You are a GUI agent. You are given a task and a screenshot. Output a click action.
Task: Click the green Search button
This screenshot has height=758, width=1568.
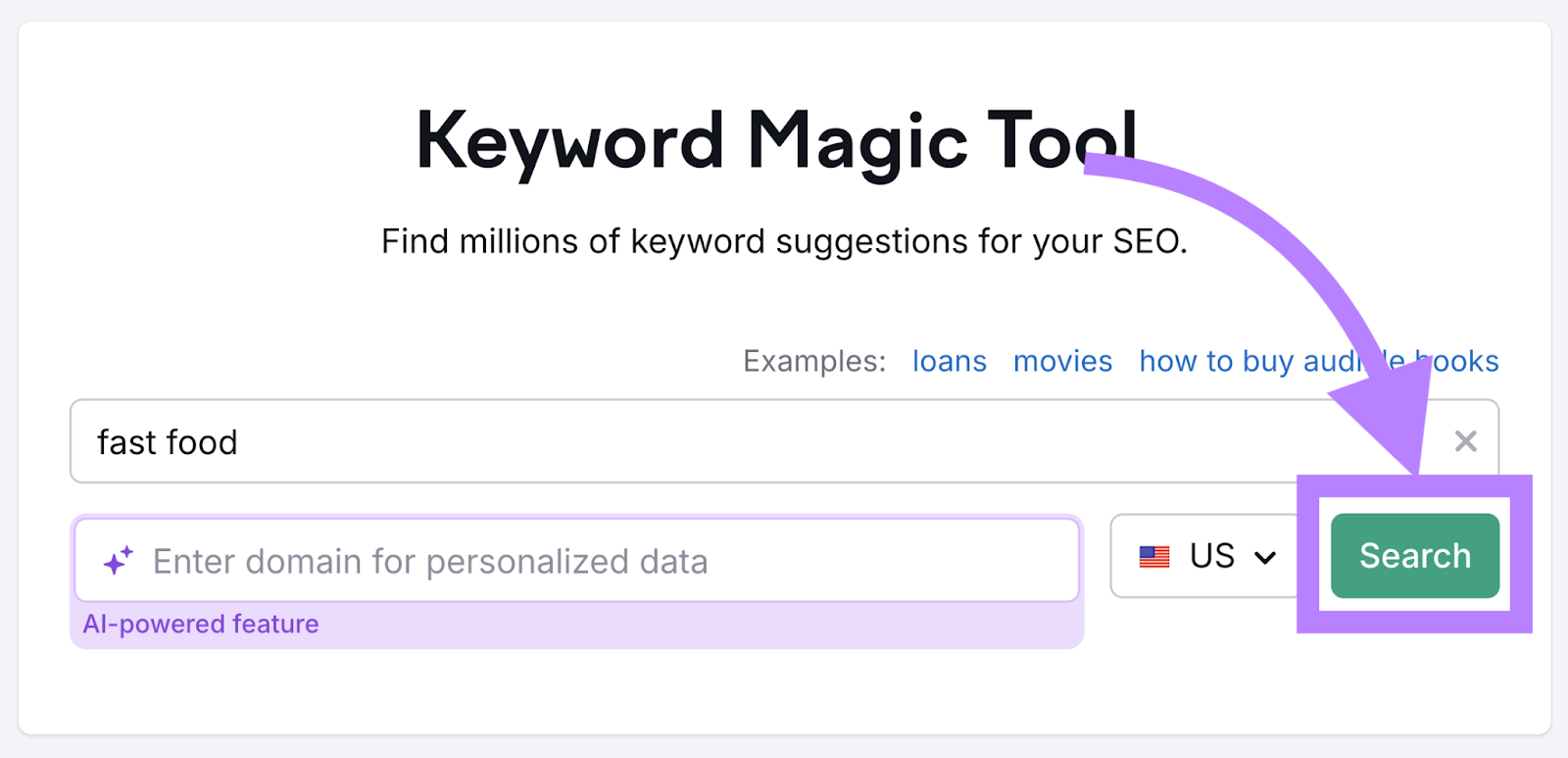(x=1414, y=556)
